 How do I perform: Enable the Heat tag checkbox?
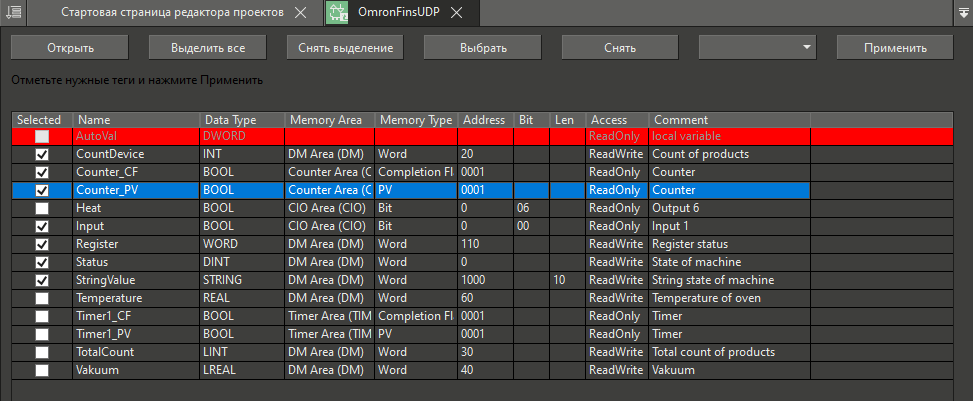(42, 208)
